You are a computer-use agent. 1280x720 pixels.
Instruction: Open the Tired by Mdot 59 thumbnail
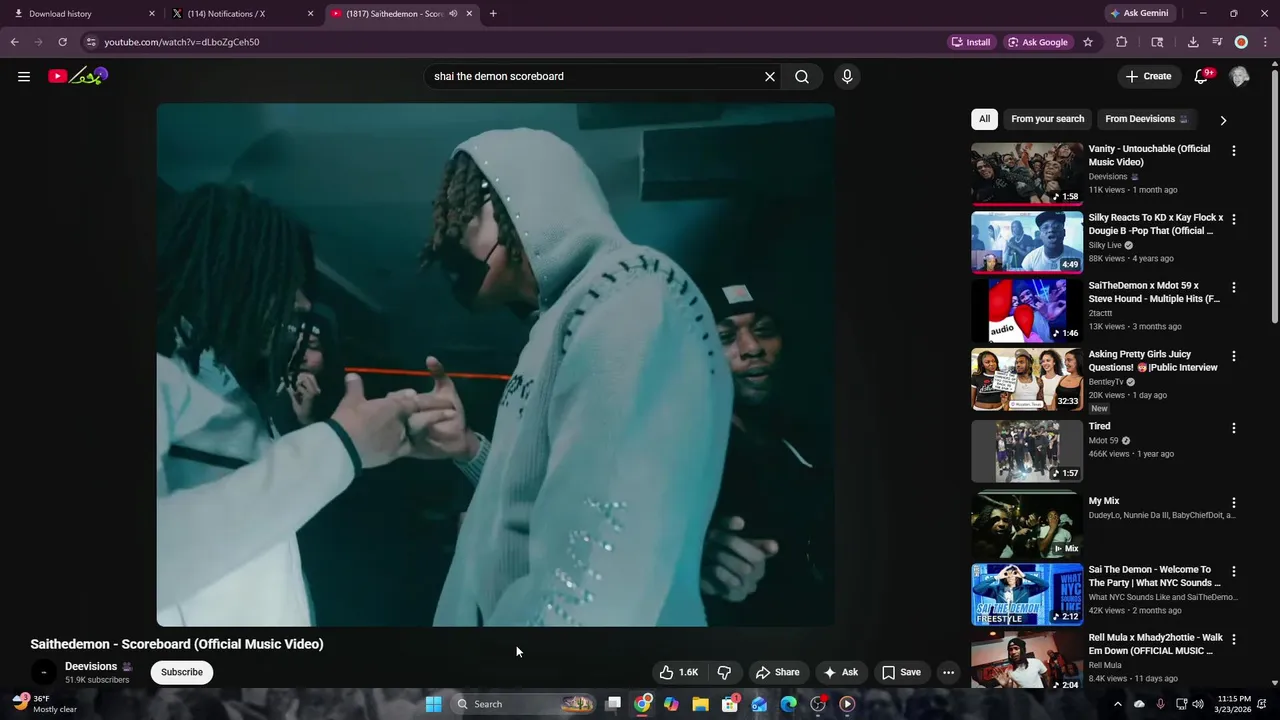click(x=1027, y=451)
